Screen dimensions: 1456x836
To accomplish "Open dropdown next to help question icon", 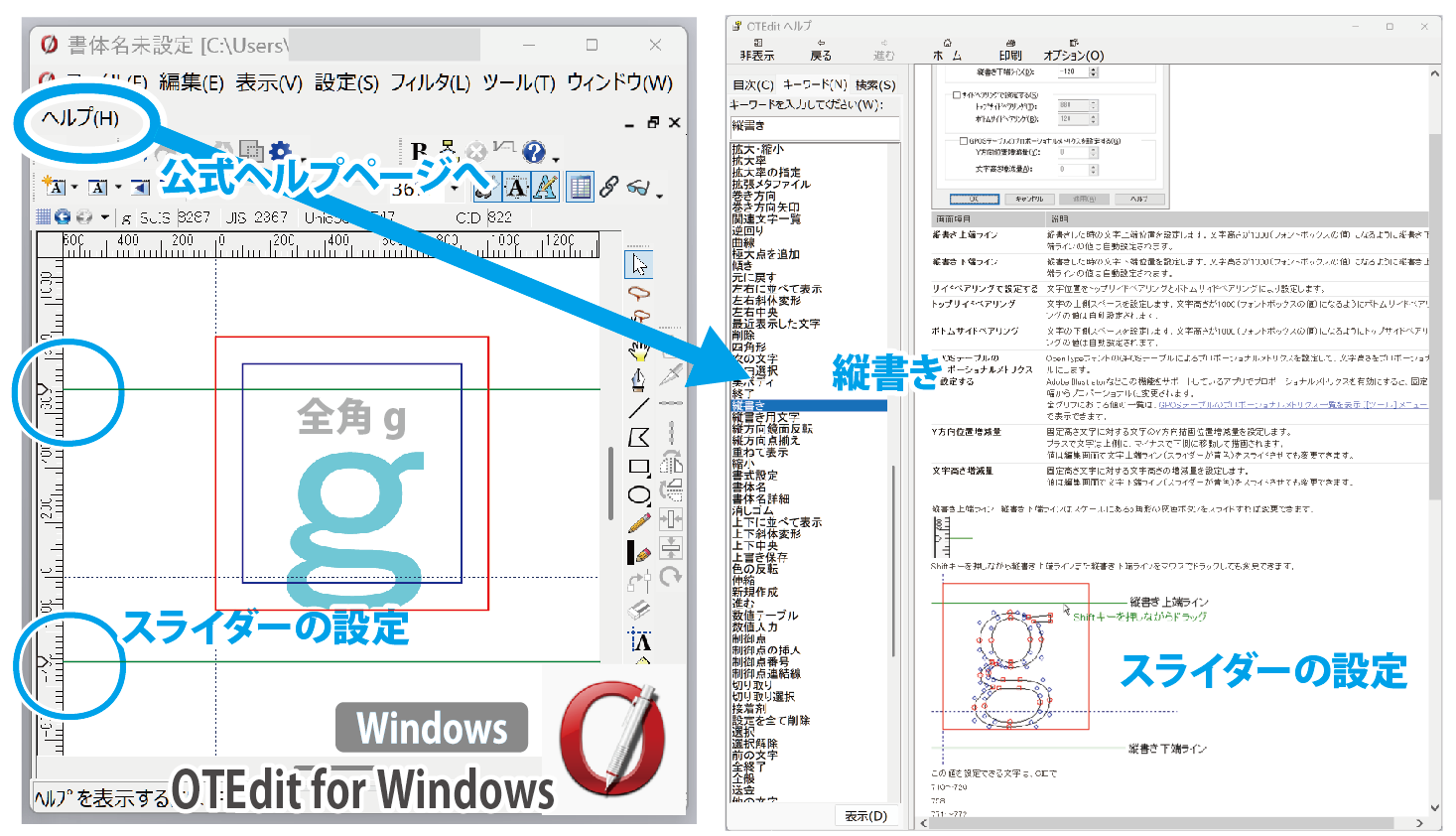I will click(x=555, y=158).
